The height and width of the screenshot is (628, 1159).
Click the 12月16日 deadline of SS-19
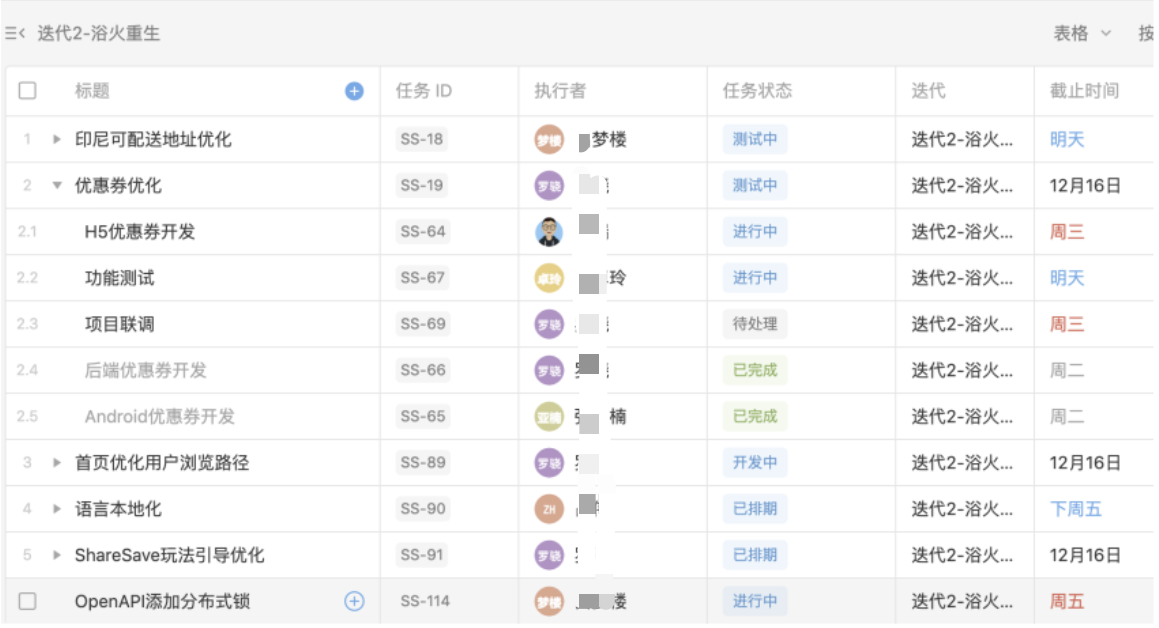(x=1085, y=185)
